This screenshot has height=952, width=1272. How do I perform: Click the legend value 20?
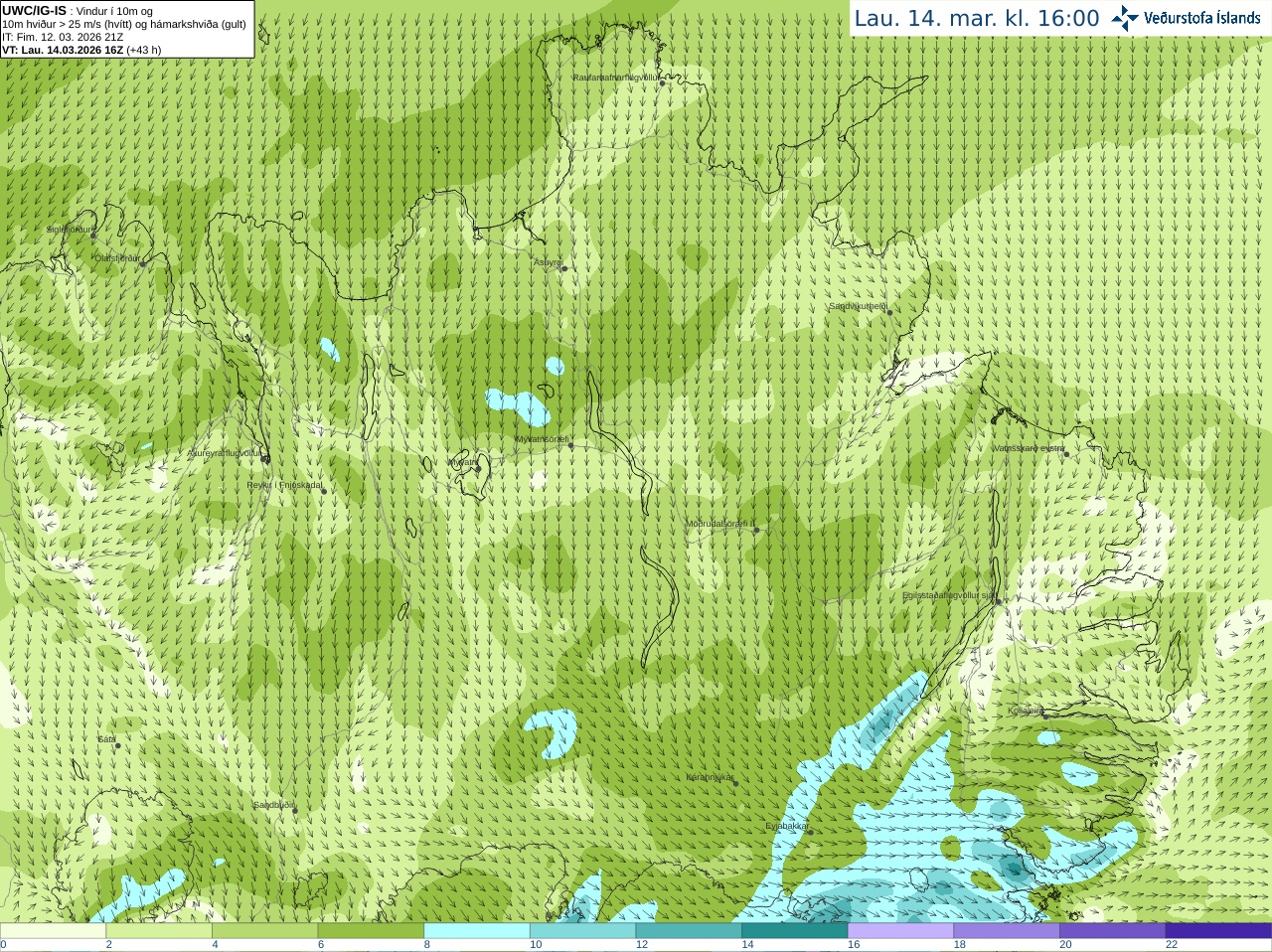point(1065,945)
